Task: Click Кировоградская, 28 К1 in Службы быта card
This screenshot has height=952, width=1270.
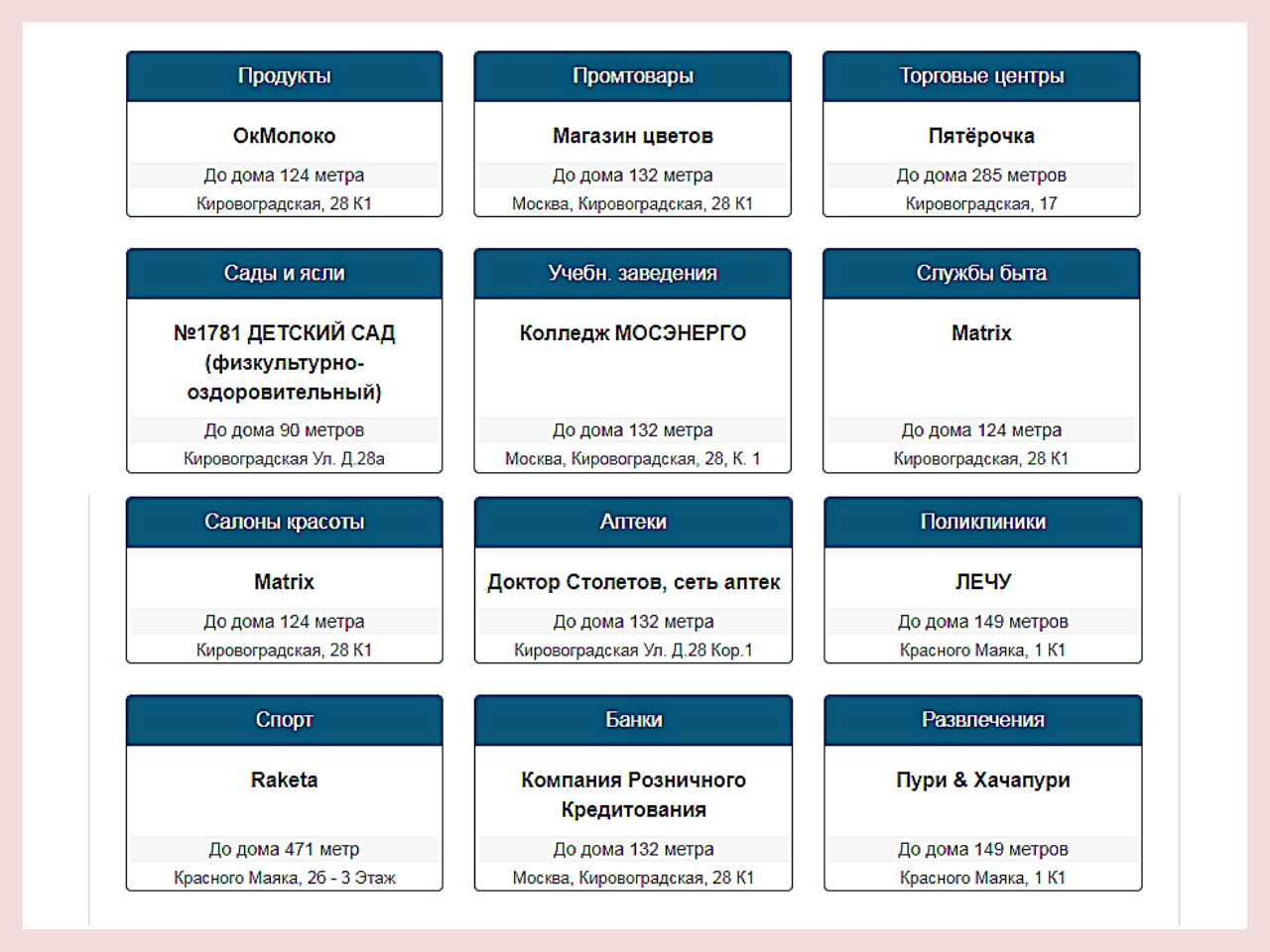Action: (981, 459)
